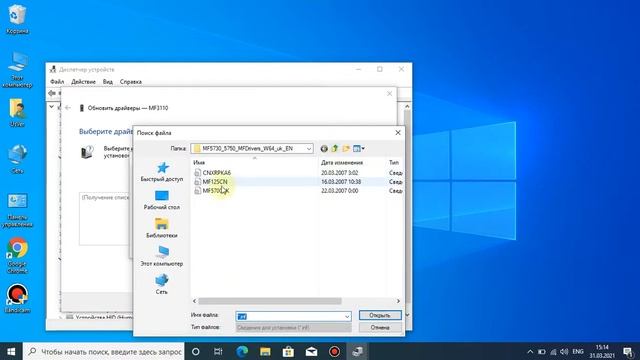The height and width of the screenshot is (360, 640).
Task: Sort by Тип column header
Action: point(394,162)
